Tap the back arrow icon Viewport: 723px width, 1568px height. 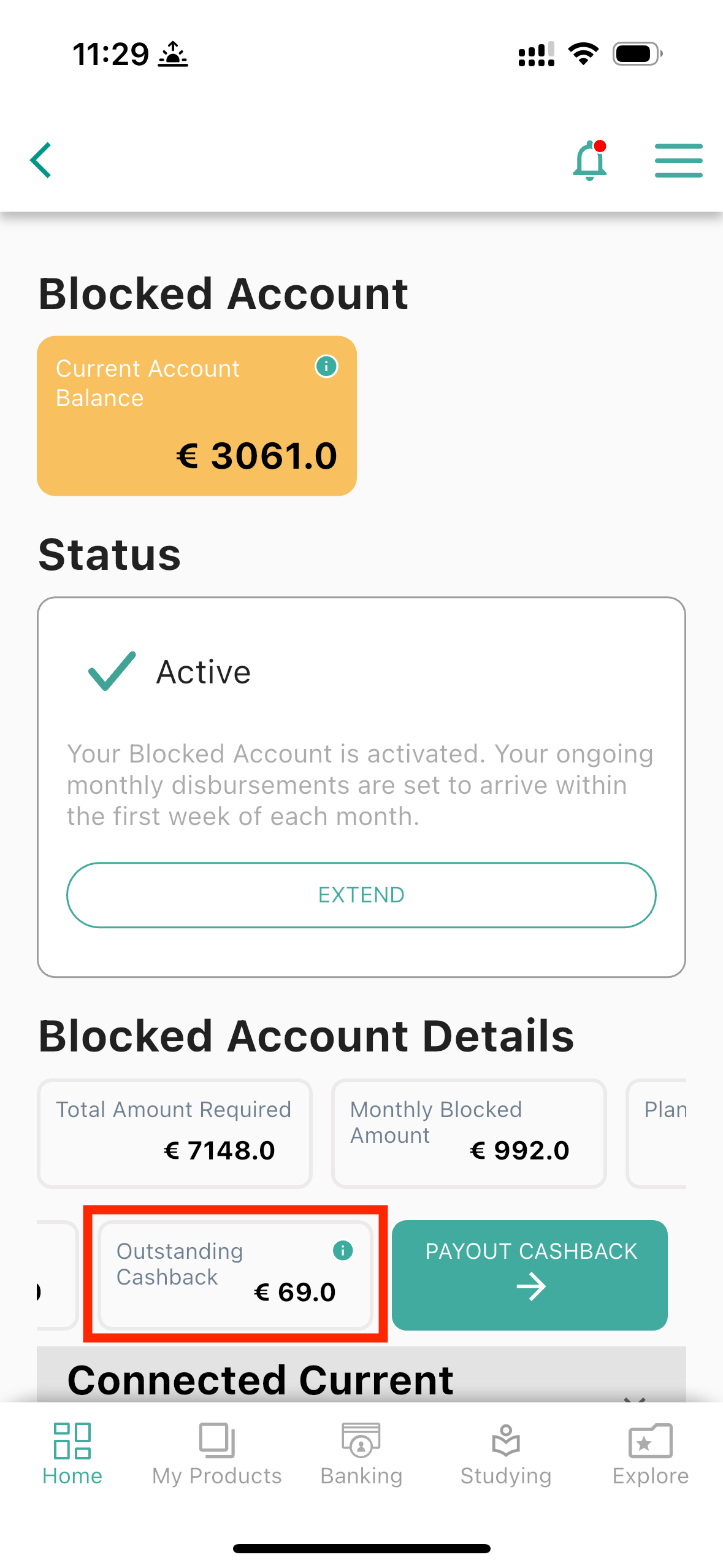click(41, 160)
